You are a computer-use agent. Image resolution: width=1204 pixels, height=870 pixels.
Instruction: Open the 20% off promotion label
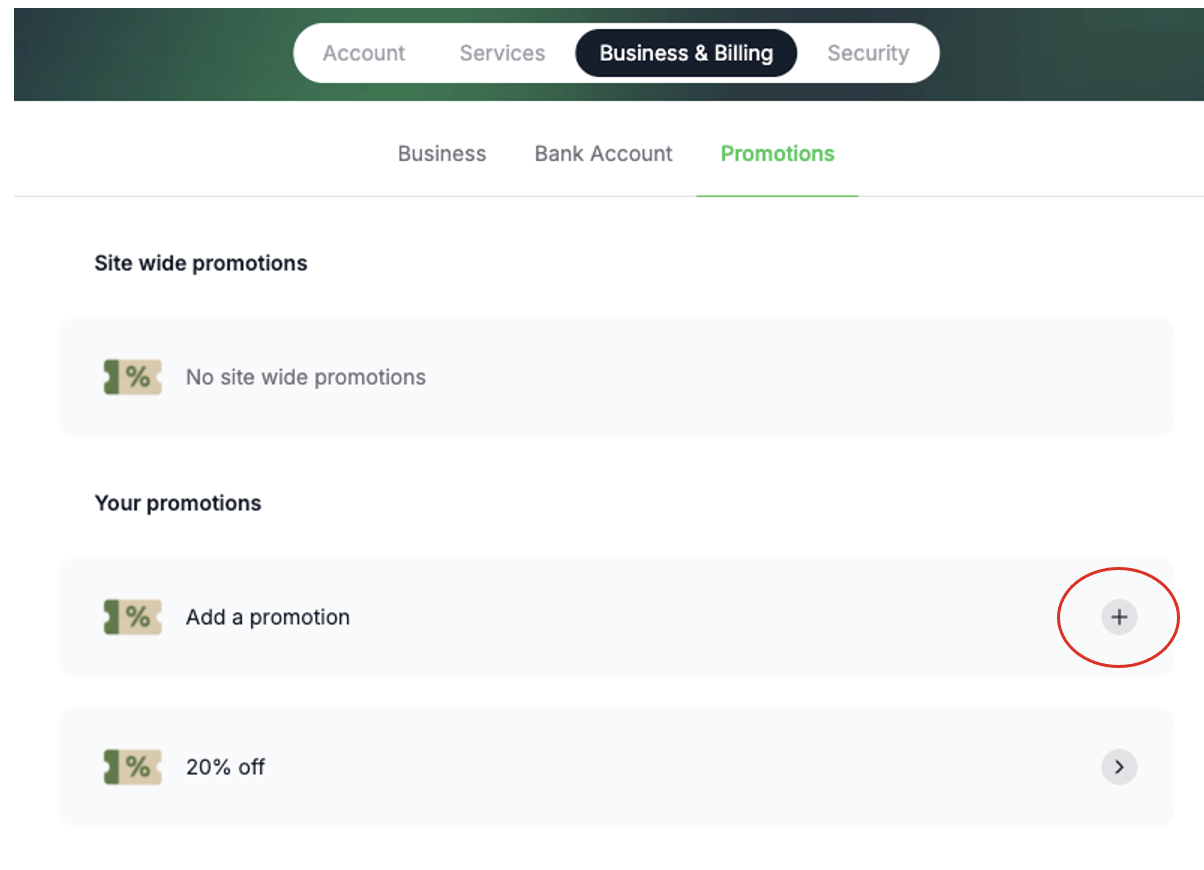coord(226,767)
